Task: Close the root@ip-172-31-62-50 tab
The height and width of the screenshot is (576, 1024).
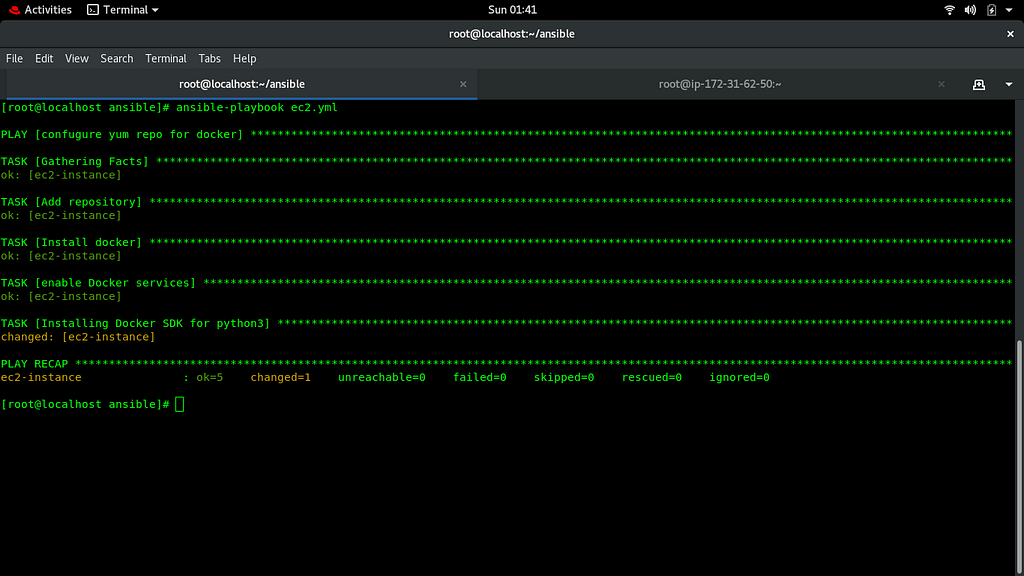Action: tap(941, 84)
